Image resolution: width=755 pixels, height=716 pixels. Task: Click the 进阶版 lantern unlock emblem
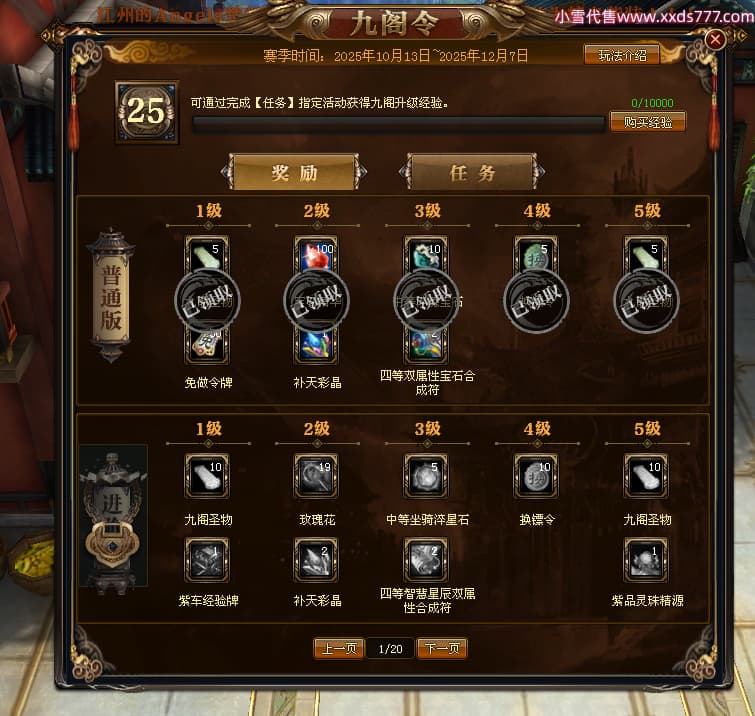[113, 544]
